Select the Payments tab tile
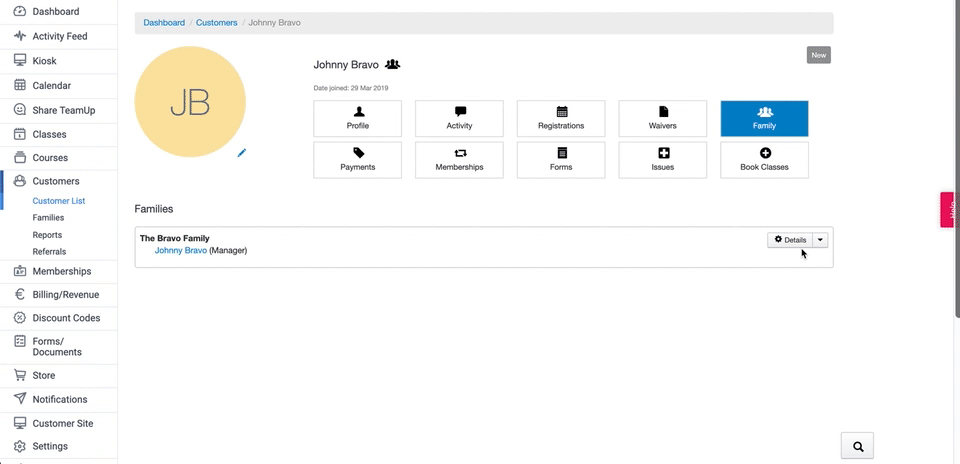This screenshot has height=464, width=960. pos(357,160)
